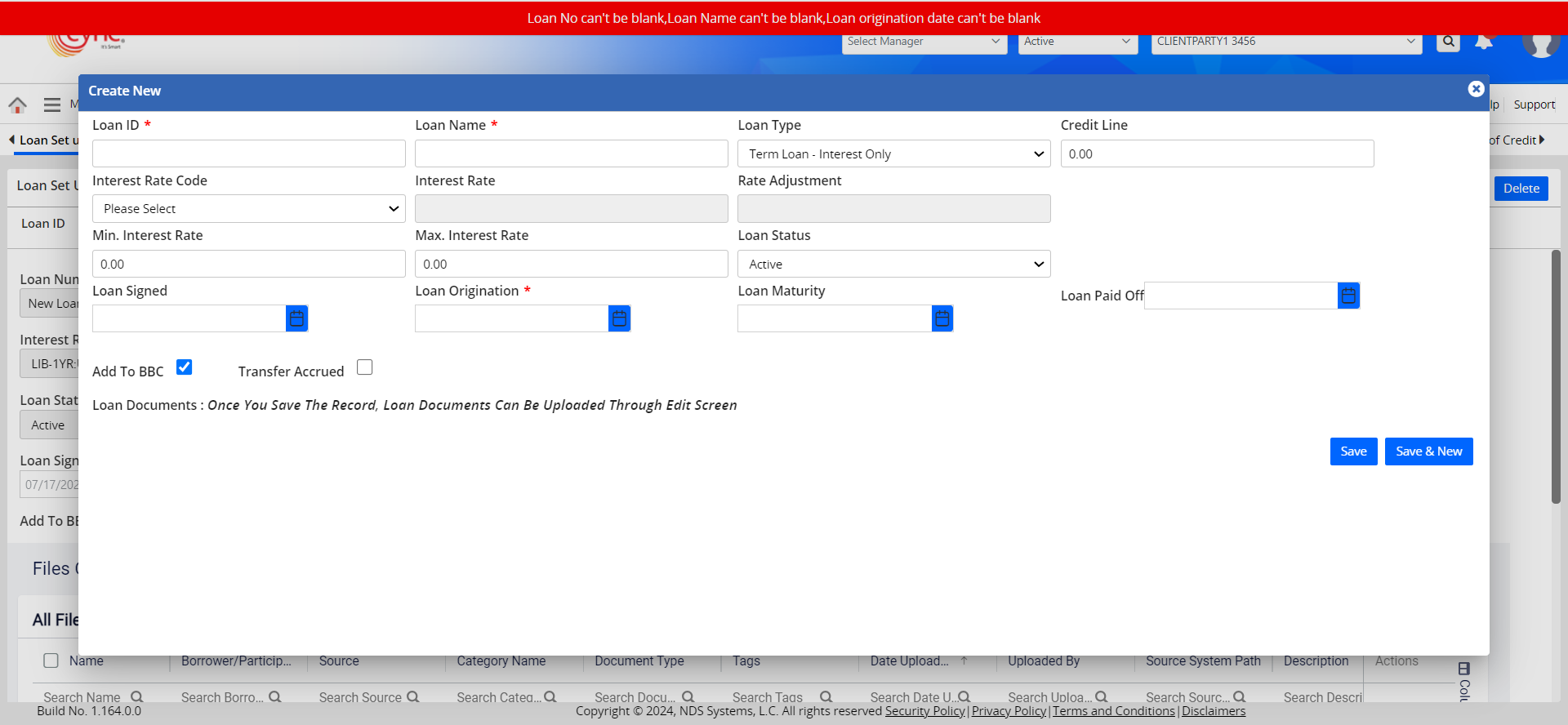Click the Save button
The width and height of the screenshot is (1568, 725).
click(1353, 451)
